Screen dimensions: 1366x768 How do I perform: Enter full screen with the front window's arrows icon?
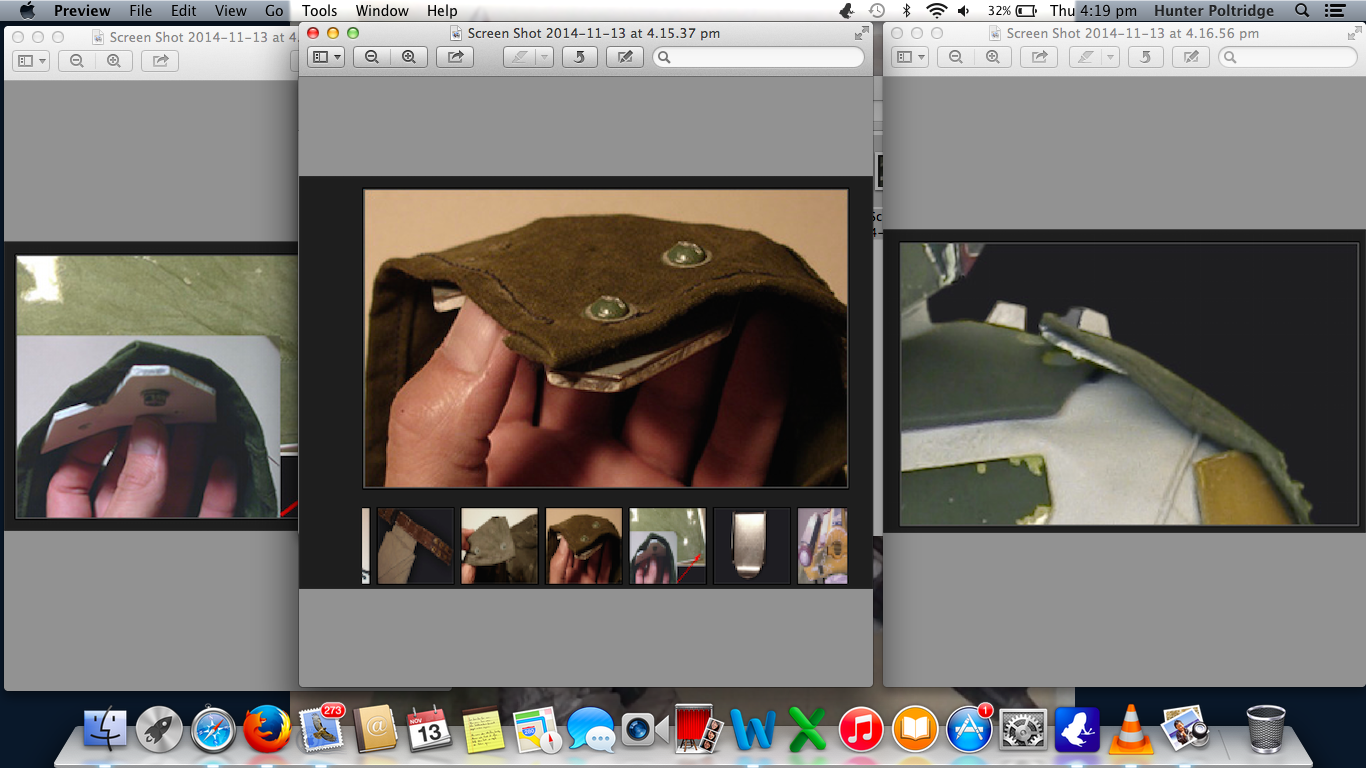click(861, 33)
